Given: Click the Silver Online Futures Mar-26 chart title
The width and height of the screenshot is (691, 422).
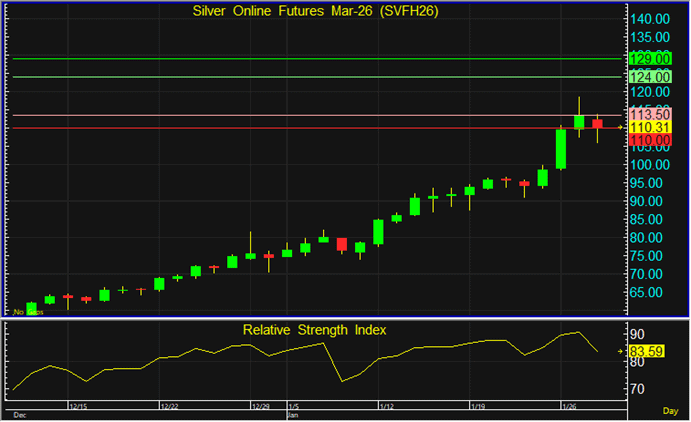Looking at the screenshot, I should (x=312, y=10).
